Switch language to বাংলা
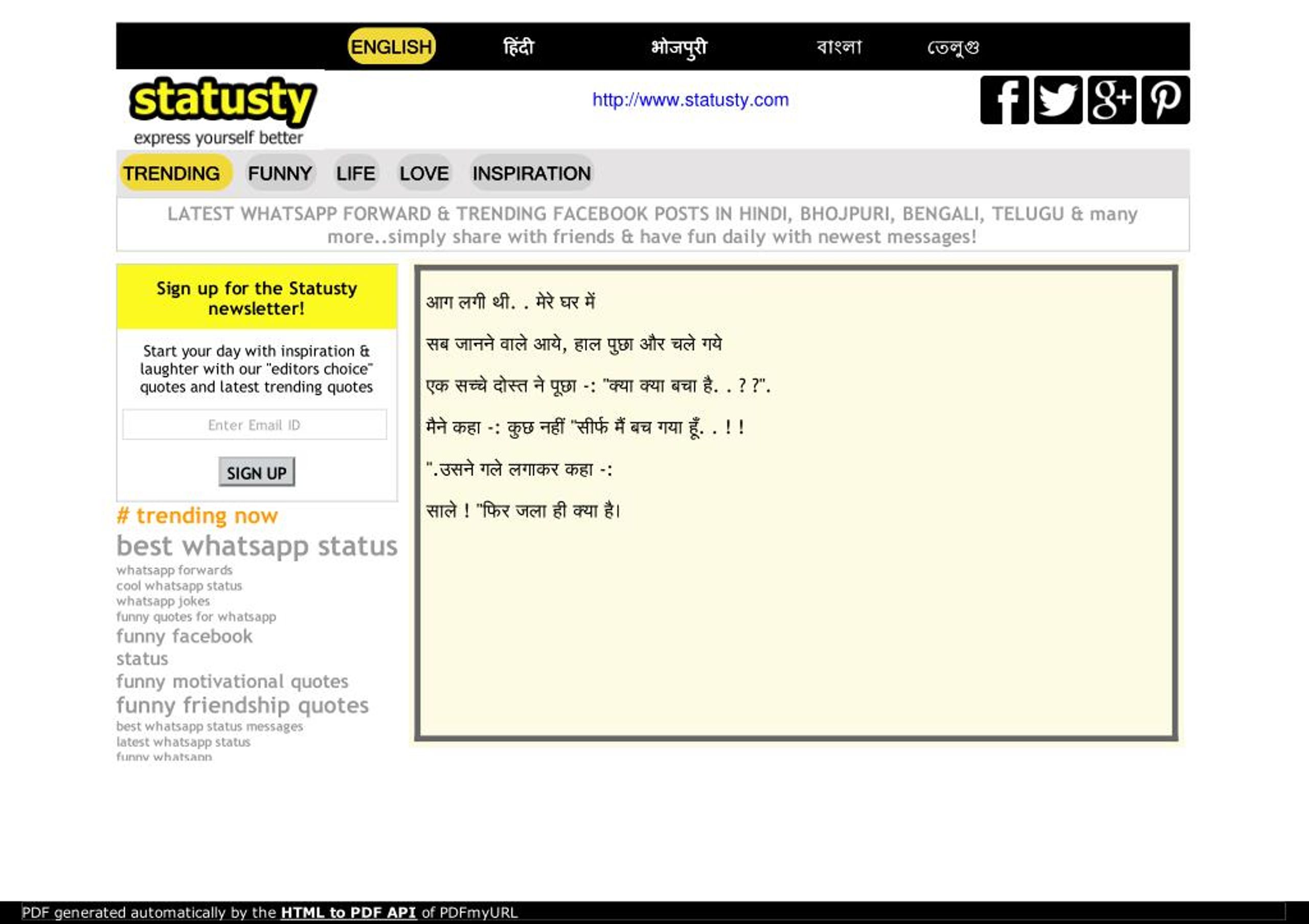1309x924 pixels. coord(839,47)
